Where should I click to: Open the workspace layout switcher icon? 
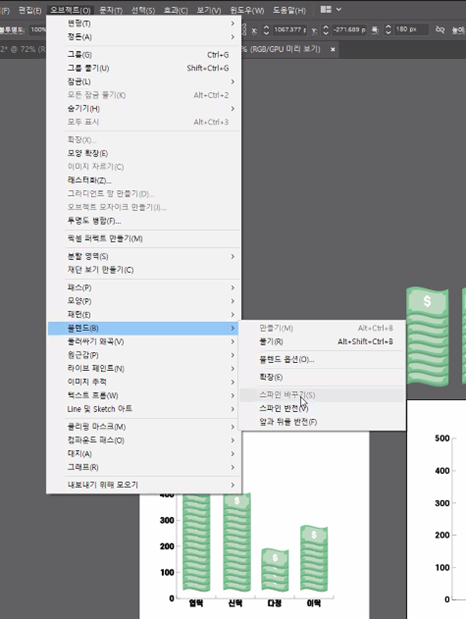pos(326,9)
